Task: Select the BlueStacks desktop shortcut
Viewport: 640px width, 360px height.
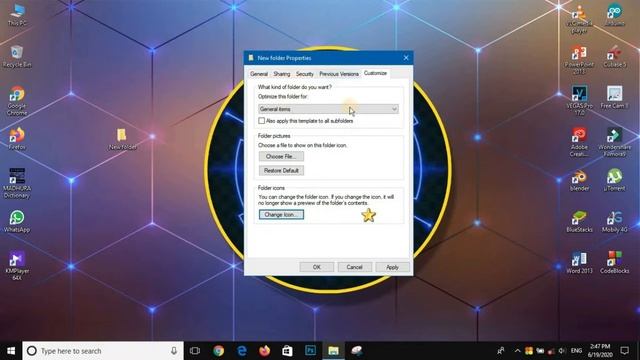Action: 579,221
